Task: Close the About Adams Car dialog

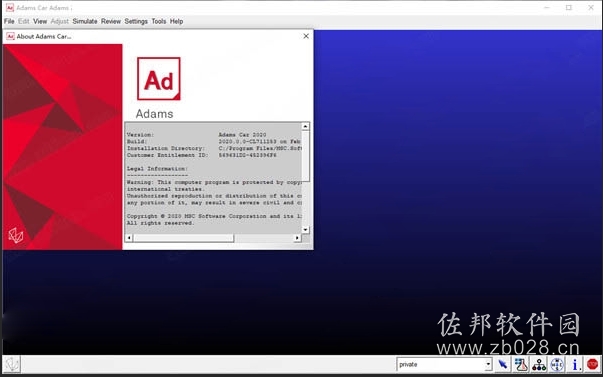Action: click(306, 36)
